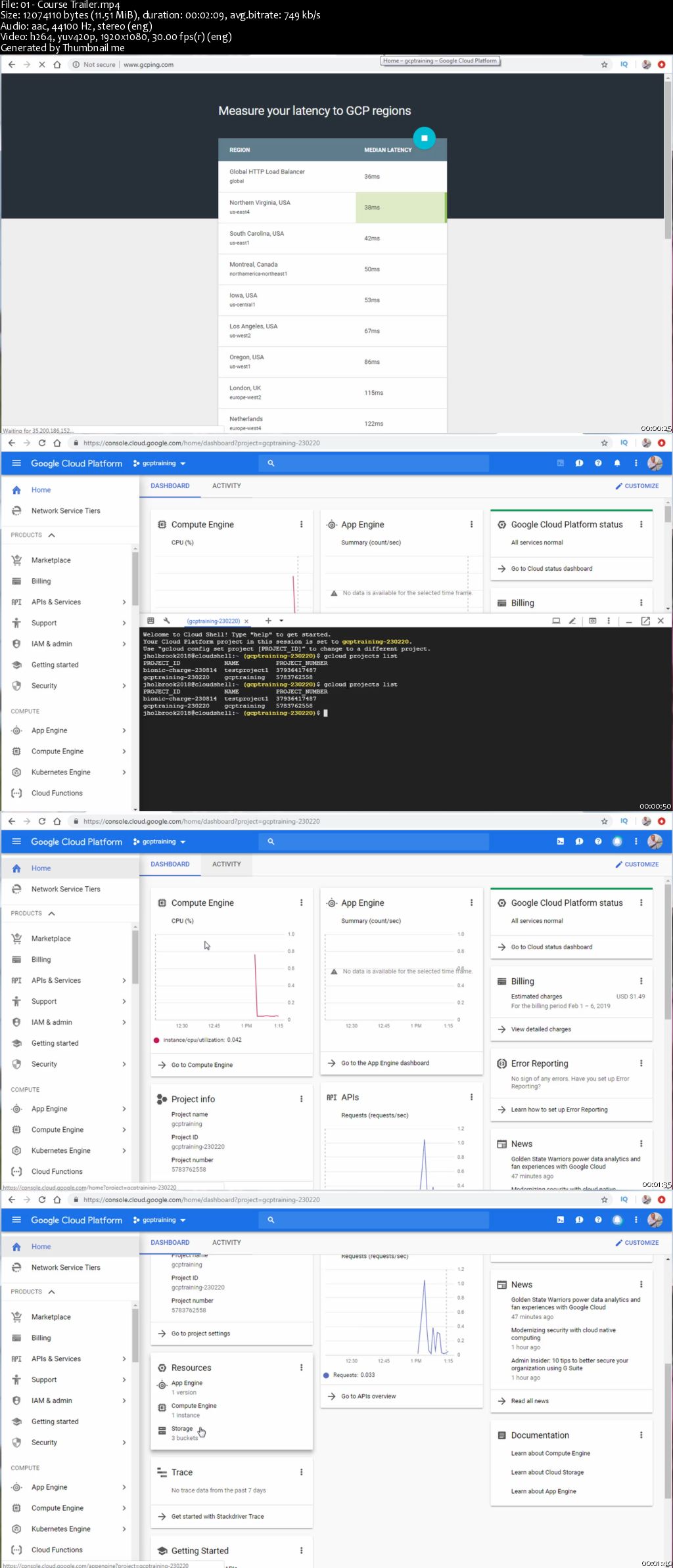Open the Cloud Shell three-dot more menu

609,621
